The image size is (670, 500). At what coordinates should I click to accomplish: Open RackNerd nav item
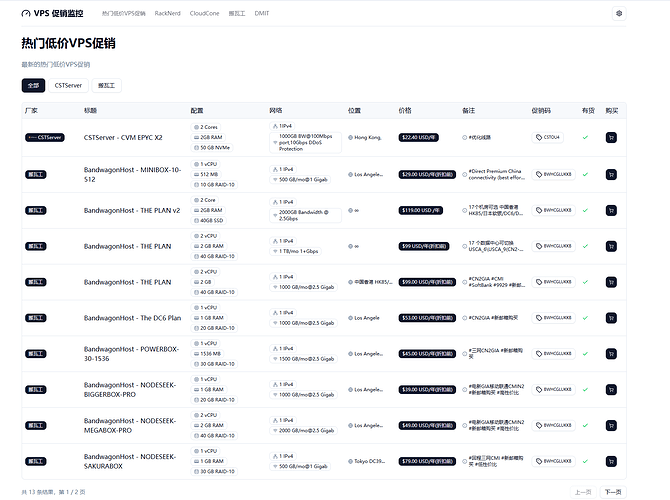pos(168,13)
